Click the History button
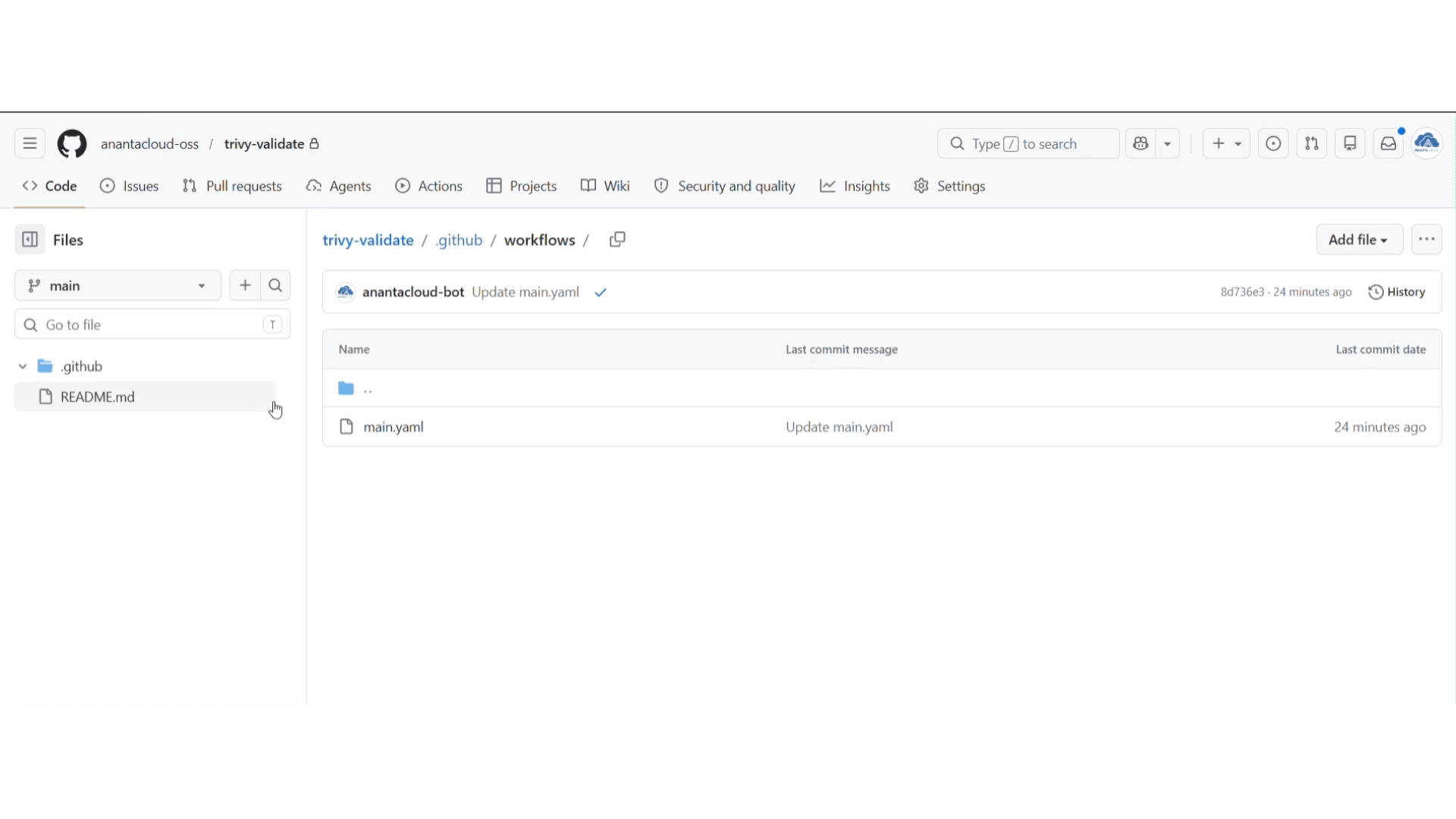This screenshot has width=1456, height=819. tap(1397, 293)
